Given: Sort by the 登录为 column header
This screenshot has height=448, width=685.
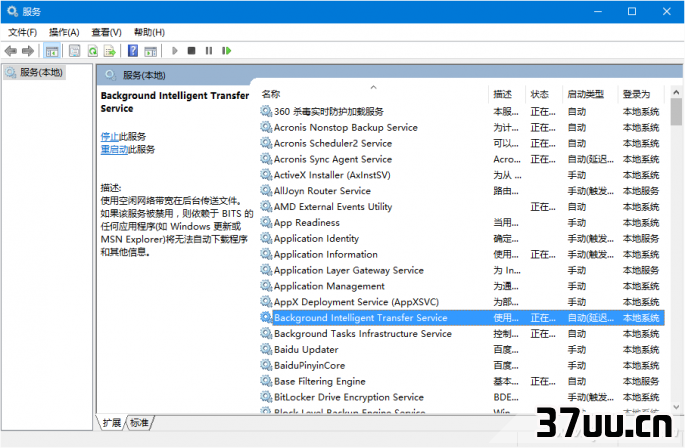Looking at the screenshot, I should pyautogui.click(x=641, y=94).
